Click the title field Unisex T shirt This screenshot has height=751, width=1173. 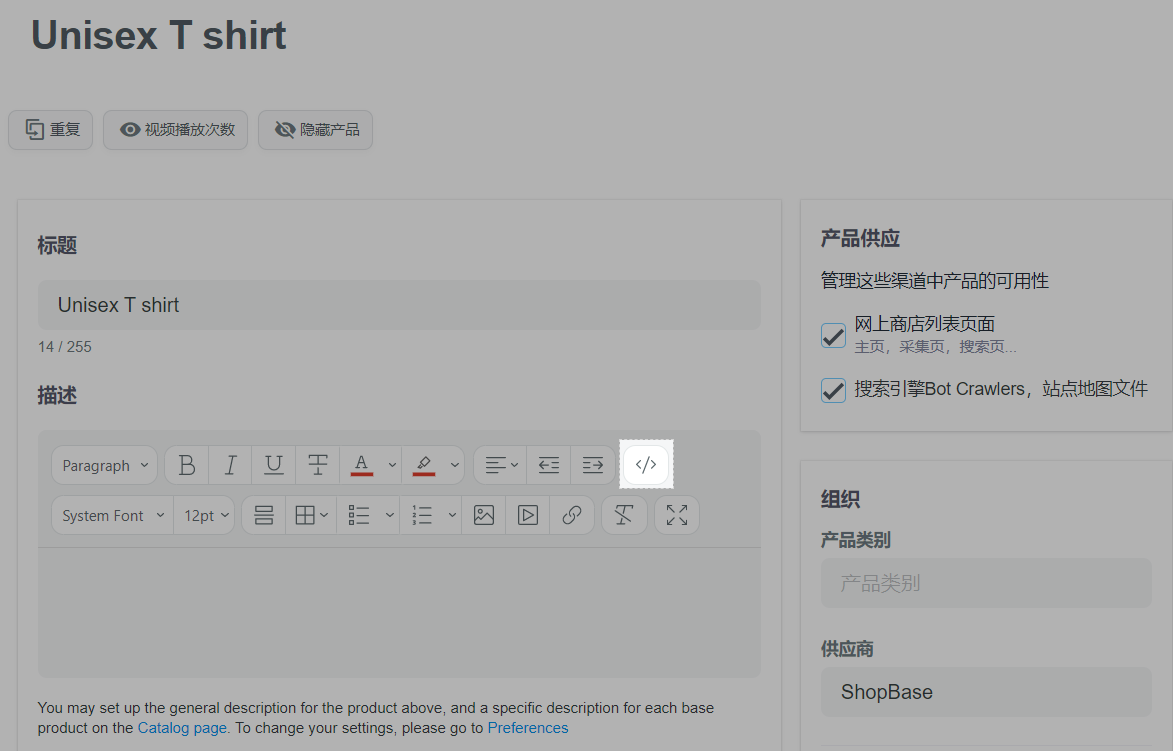(x=399, y=305)
